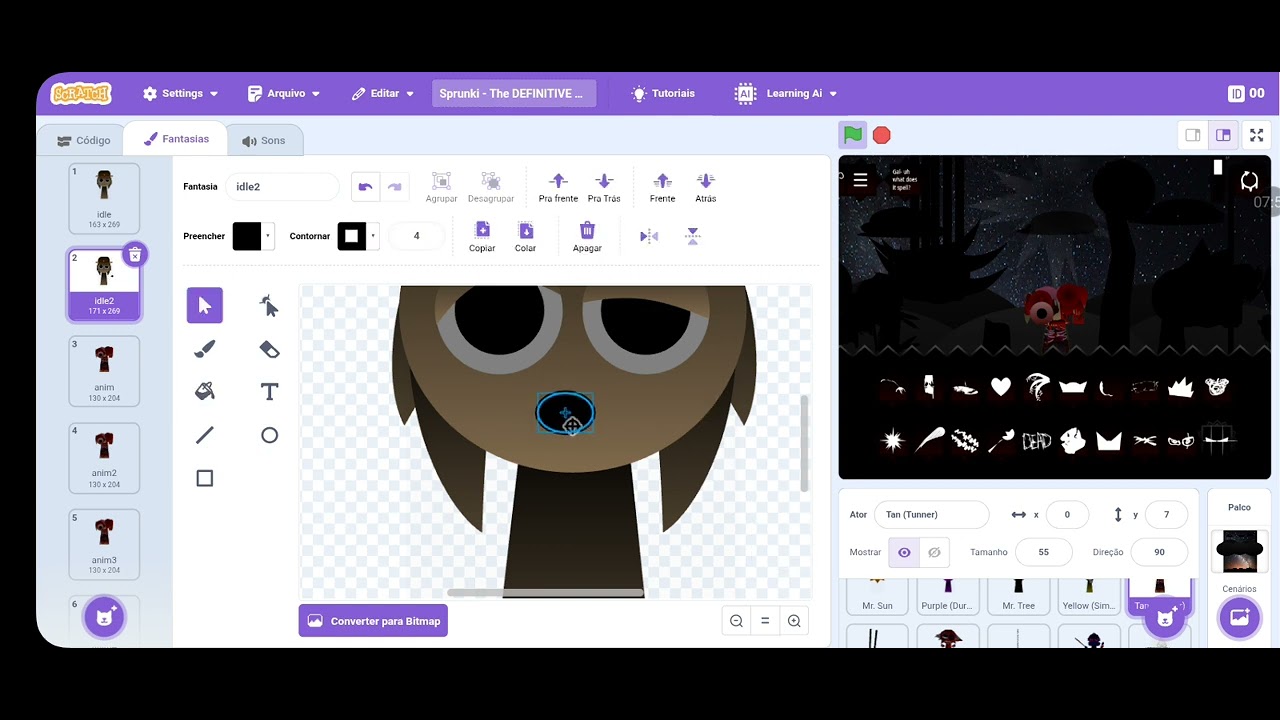Switch to the Sons tab
The height and width of the screenshot is (720, 1280).
coord(264,140)
